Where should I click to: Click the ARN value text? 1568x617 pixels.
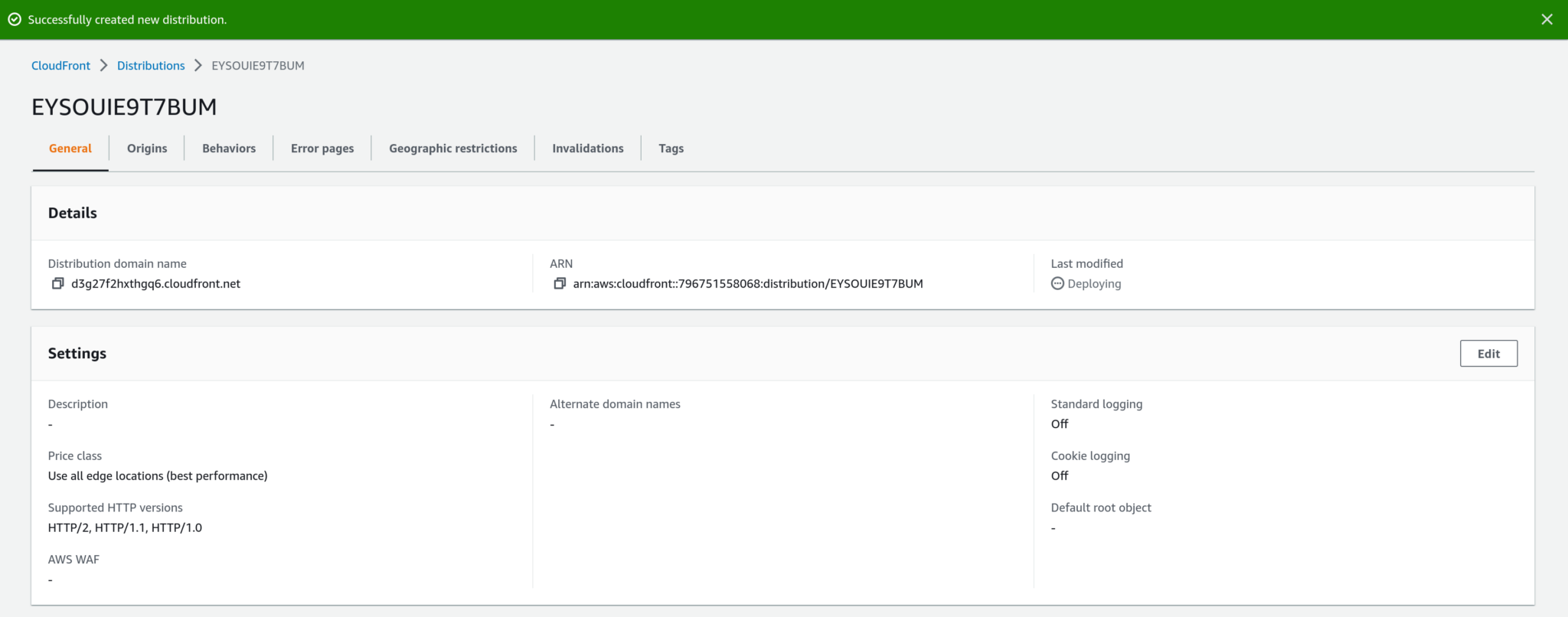(748, 284)
